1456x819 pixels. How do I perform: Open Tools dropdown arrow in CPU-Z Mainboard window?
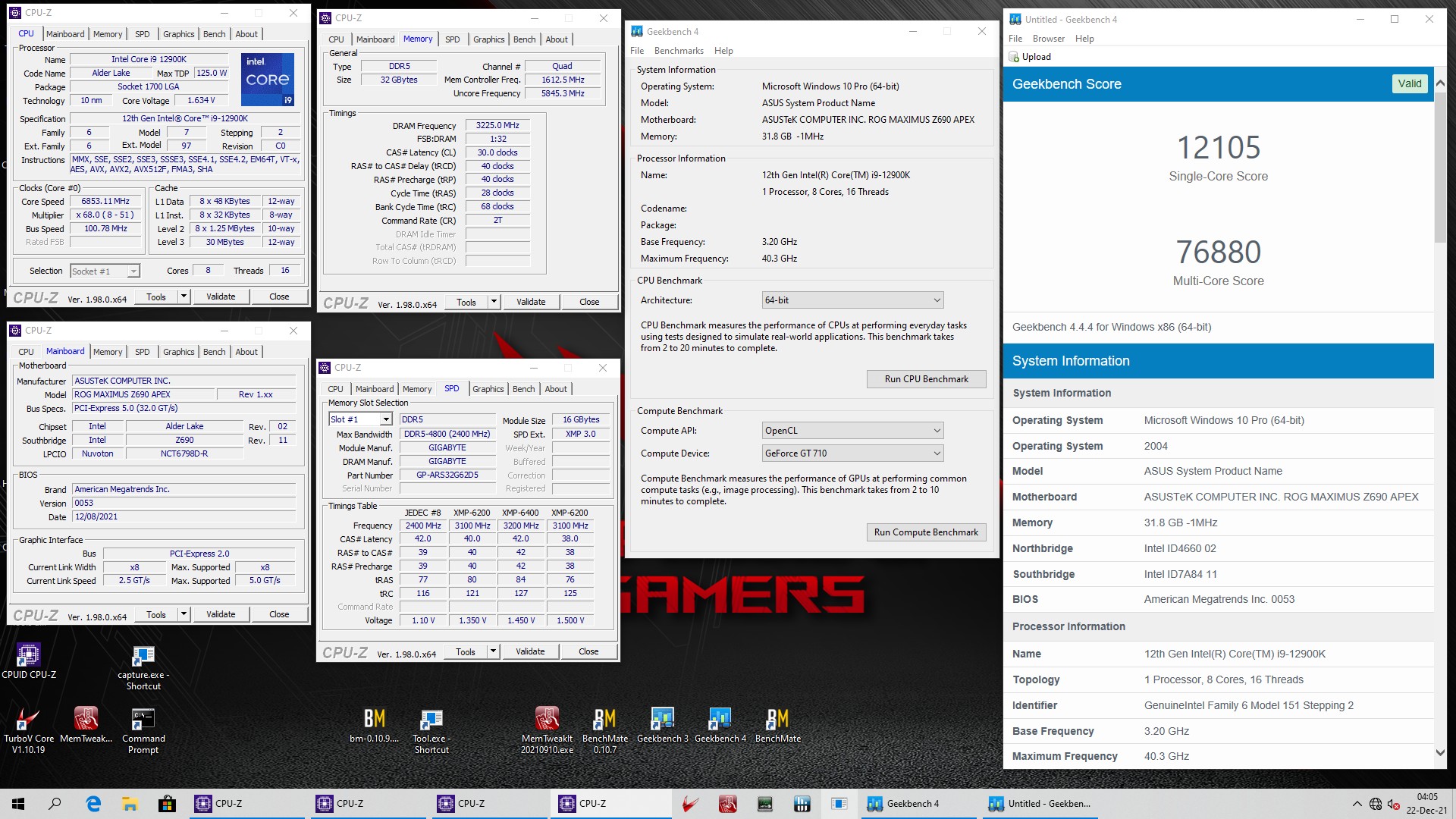click(184, 614)
